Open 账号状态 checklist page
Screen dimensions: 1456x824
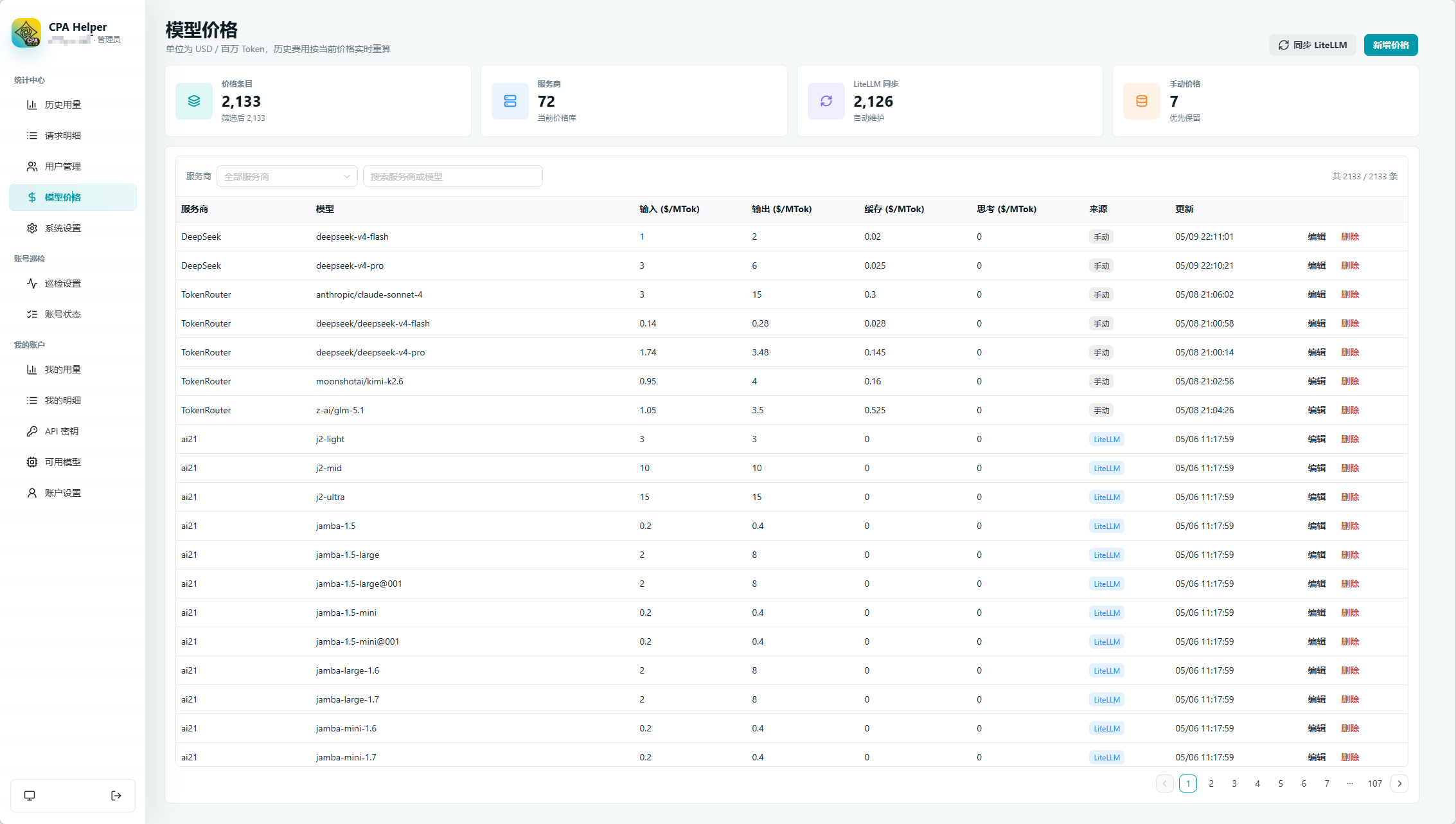tap(73, 314)
